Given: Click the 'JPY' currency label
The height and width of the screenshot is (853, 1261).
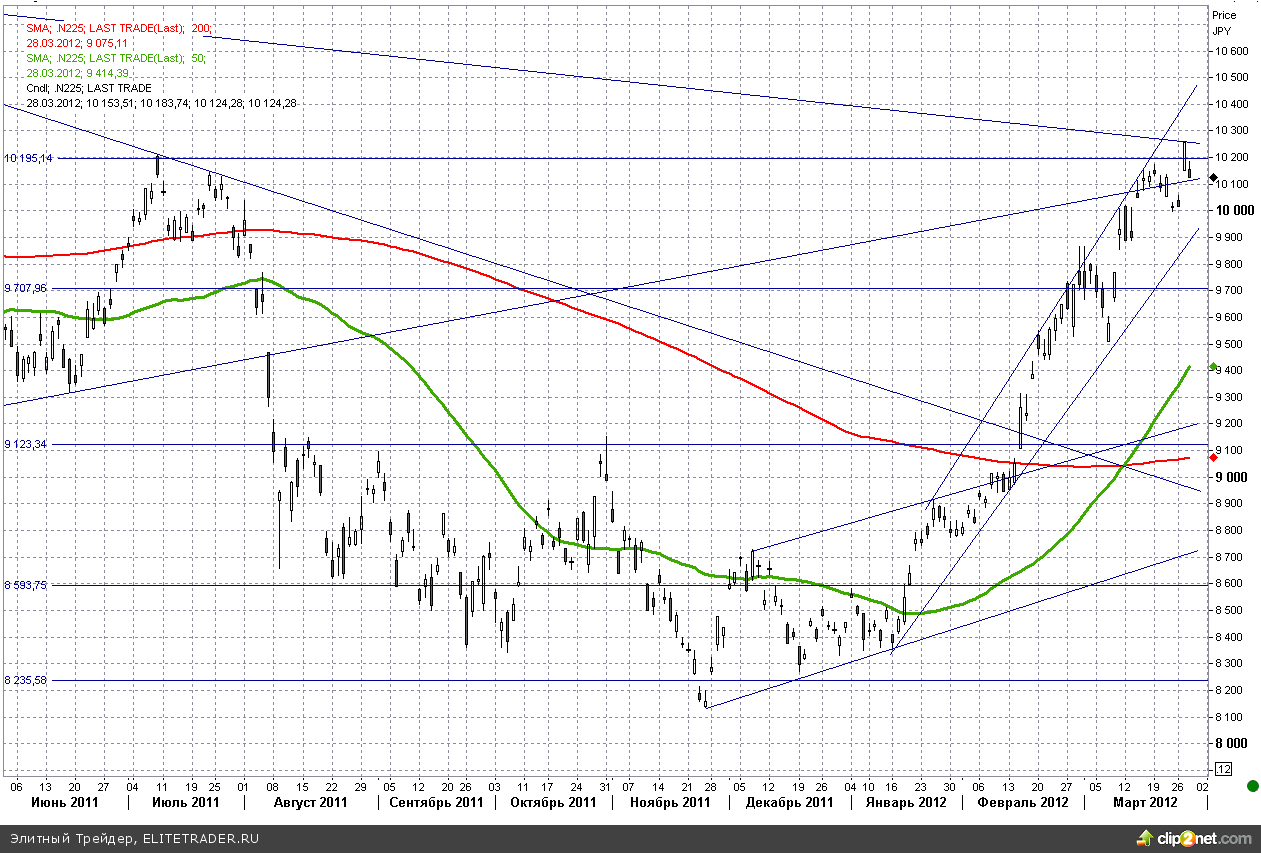Looking at the screenshot, I should [1221, 31].
